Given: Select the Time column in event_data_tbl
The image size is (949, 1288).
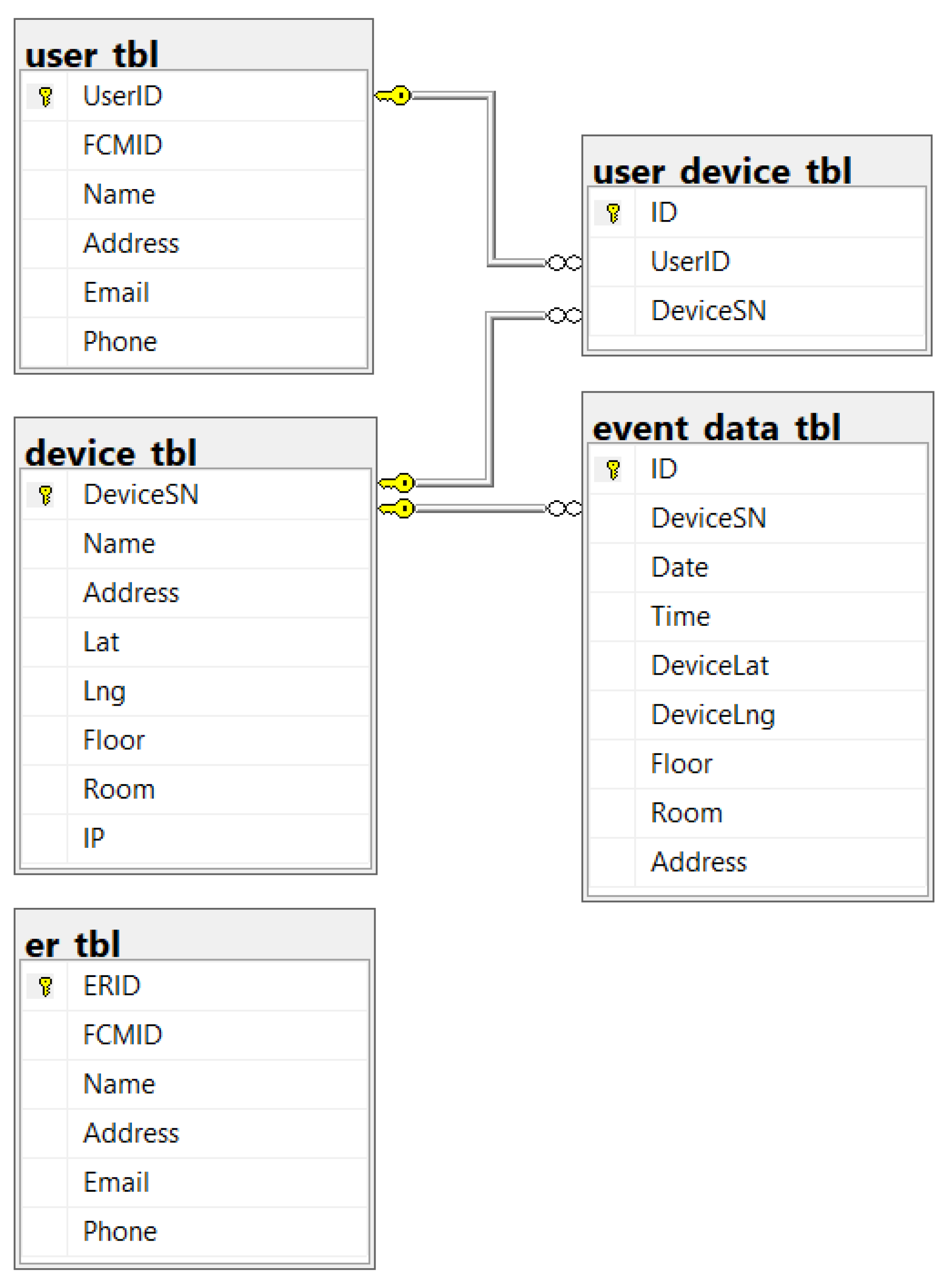Looking at the screenshot, I should (x=681, y=617).
